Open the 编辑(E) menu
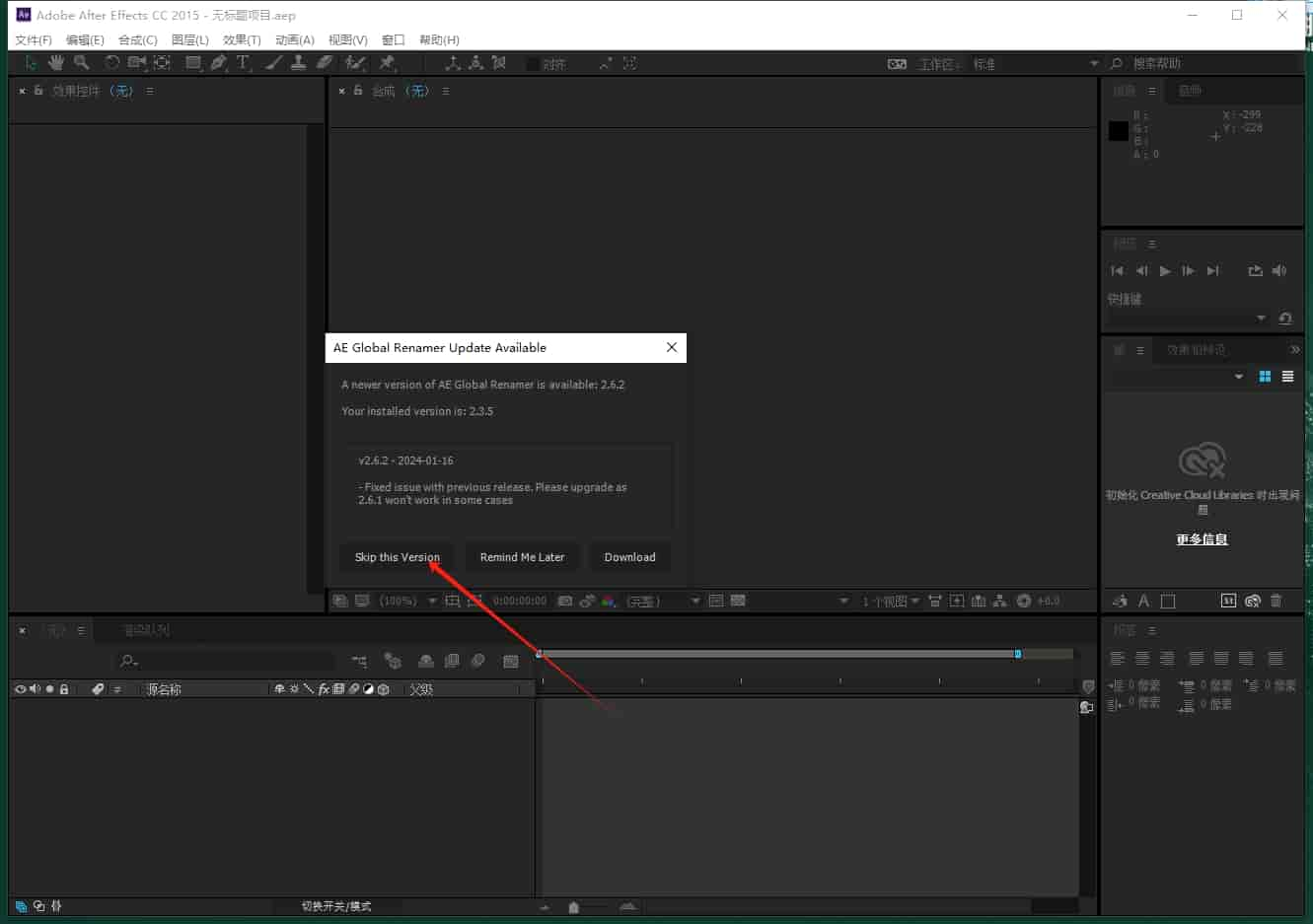 [85, 40]
